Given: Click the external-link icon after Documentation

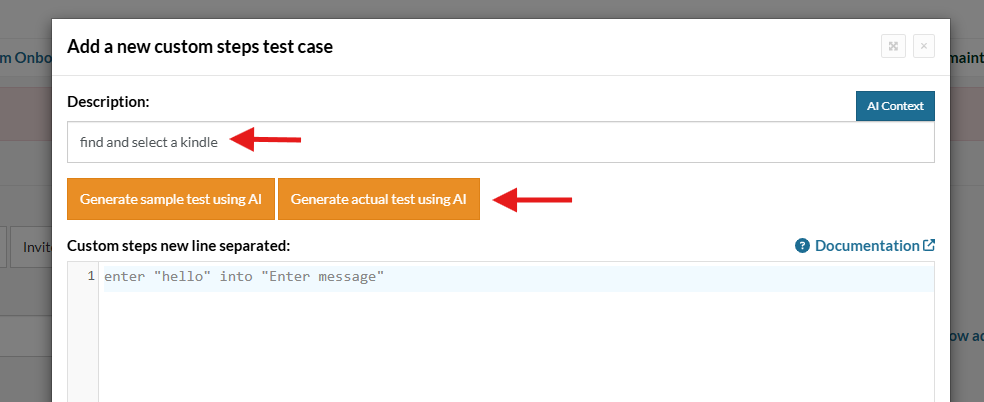Looking at the screenshot, I should (x=929, y=246).
